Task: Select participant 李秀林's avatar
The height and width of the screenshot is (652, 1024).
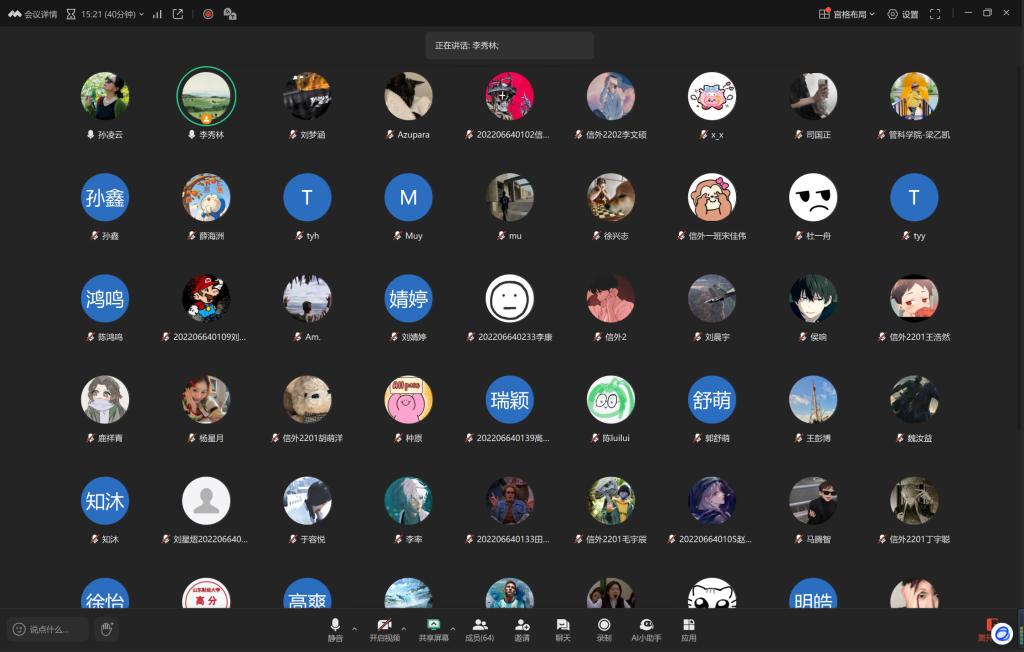Action: point(206,96)
